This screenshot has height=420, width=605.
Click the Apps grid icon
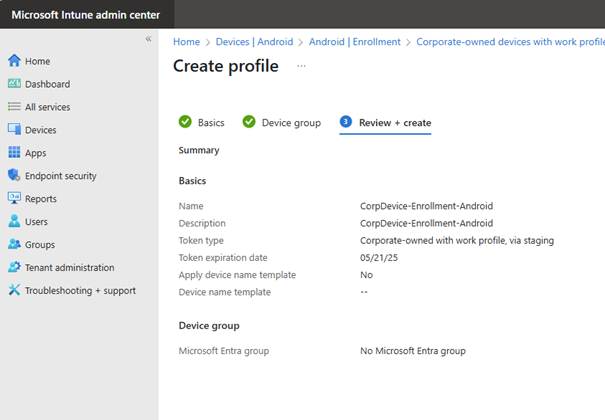[x=14, y=152]
